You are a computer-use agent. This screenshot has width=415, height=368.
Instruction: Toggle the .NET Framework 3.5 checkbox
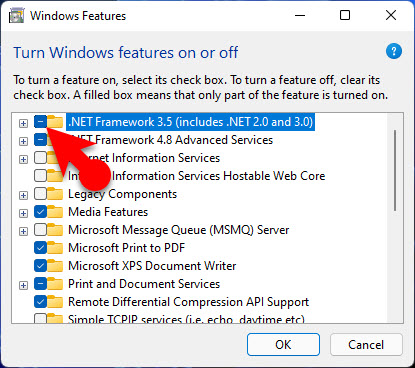pos(40,122)
